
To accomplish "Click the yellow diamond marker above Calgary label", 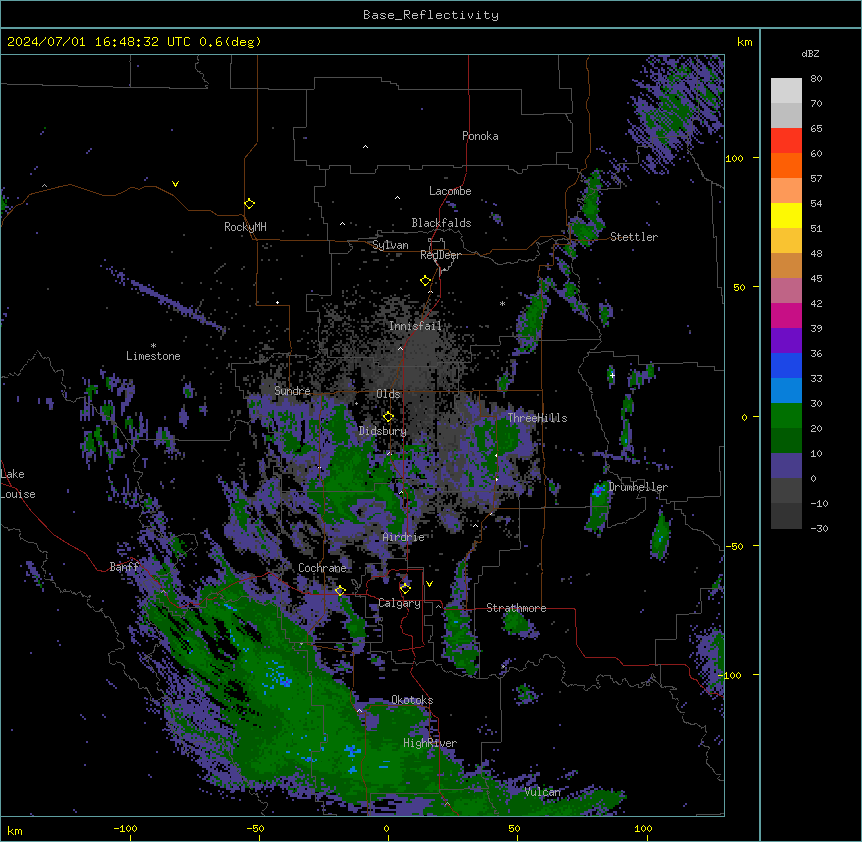I will point(405,589).
